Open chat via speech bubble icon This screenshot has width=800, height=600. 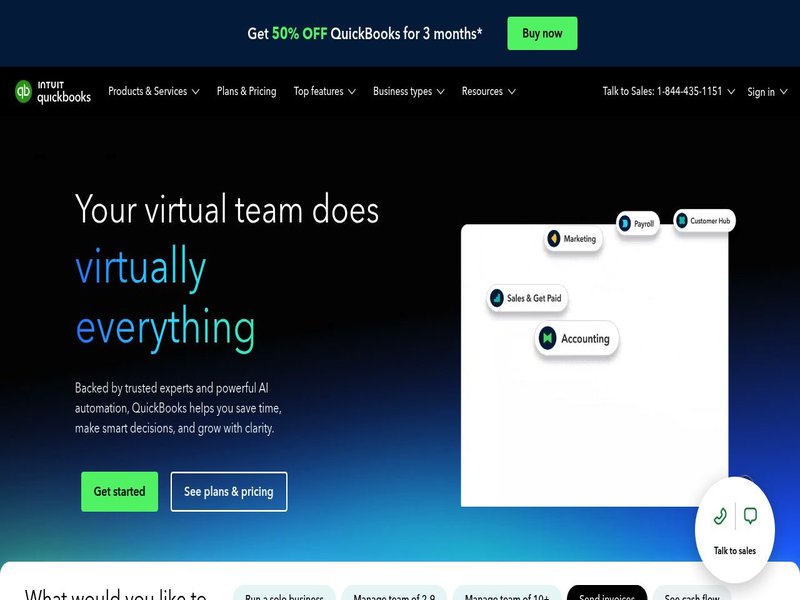point(751,516)
